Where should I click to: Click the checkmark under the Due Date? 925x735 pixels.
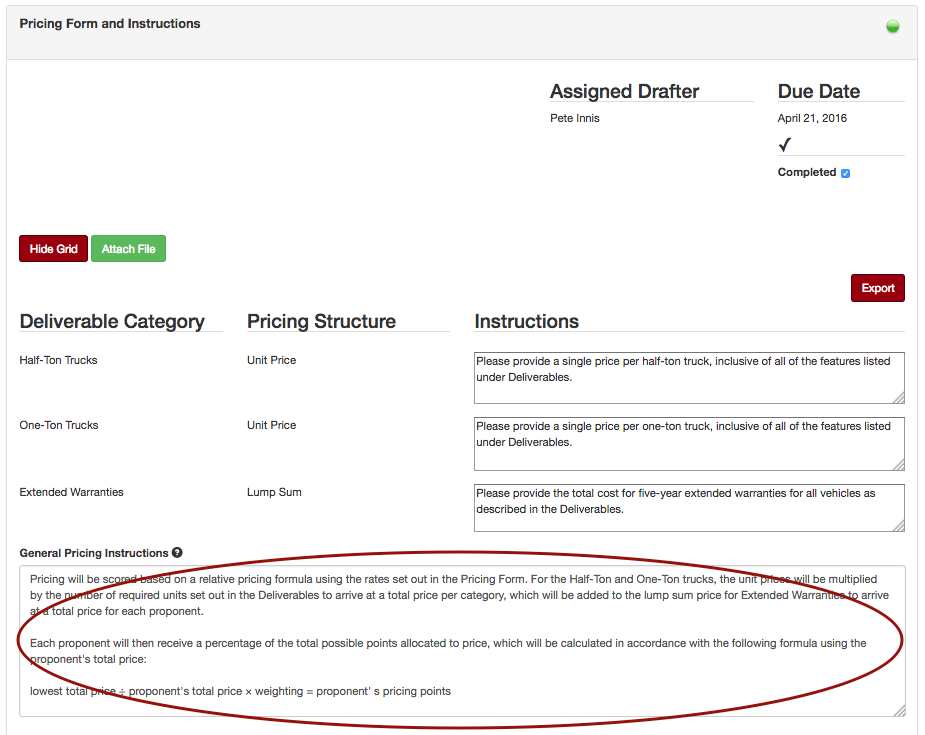784,144
